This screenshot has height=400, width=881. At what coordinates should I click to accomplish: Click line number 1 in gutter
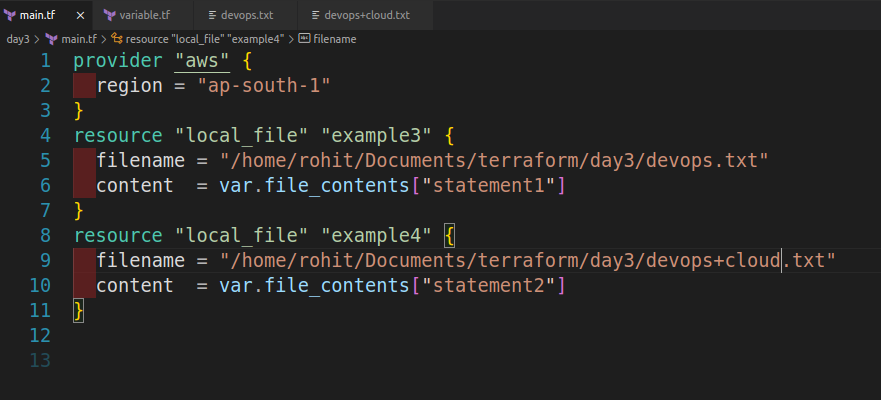click(46, 61)
